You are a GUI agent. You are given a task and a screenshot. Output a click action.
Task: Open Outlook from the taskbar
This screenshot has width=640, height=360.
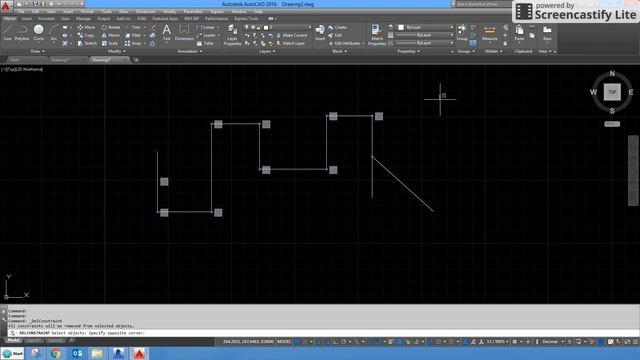tap(77, 353)
